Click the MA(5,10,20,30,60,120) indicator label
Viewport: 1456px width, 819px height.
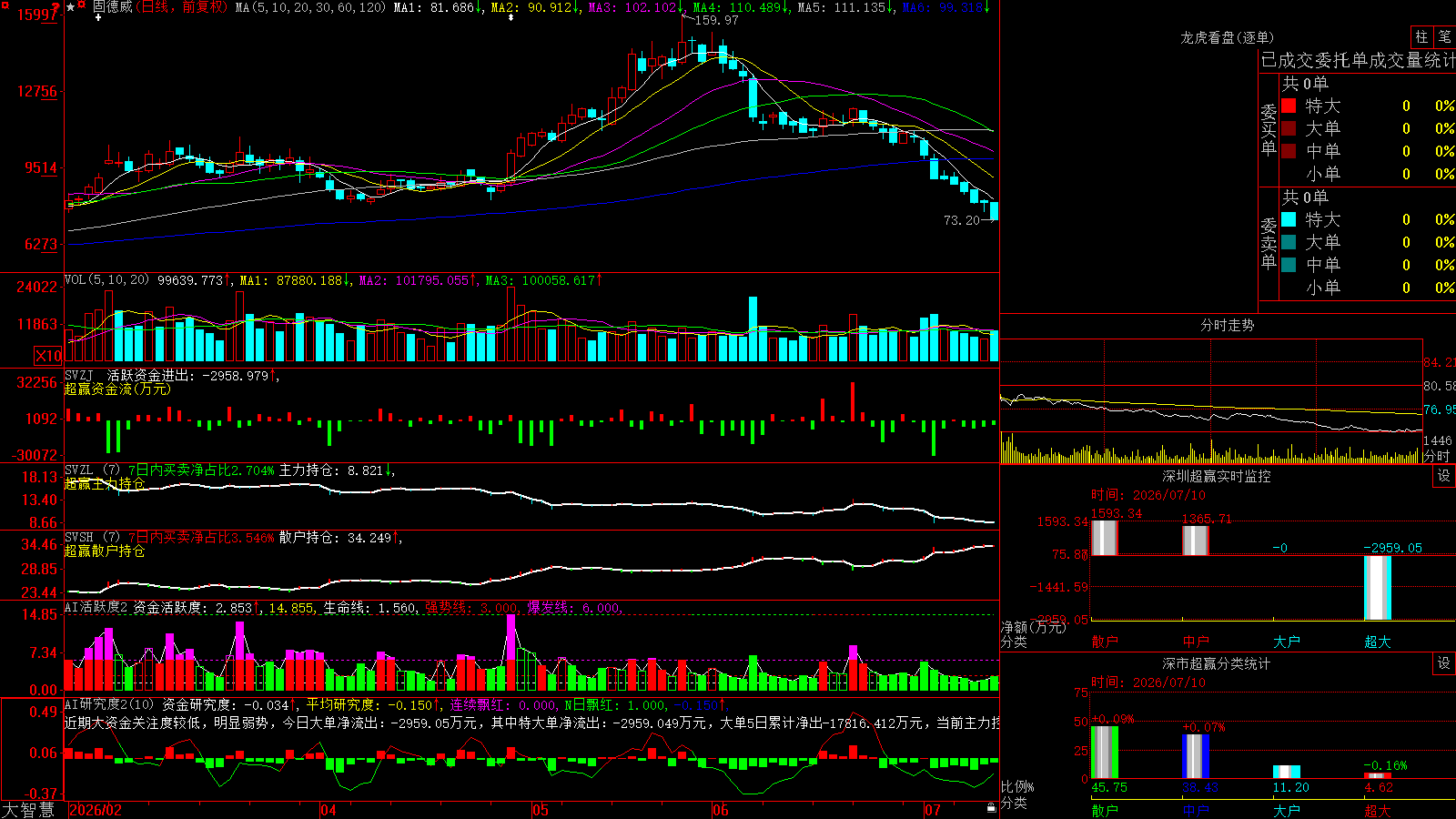coord(310,7)
